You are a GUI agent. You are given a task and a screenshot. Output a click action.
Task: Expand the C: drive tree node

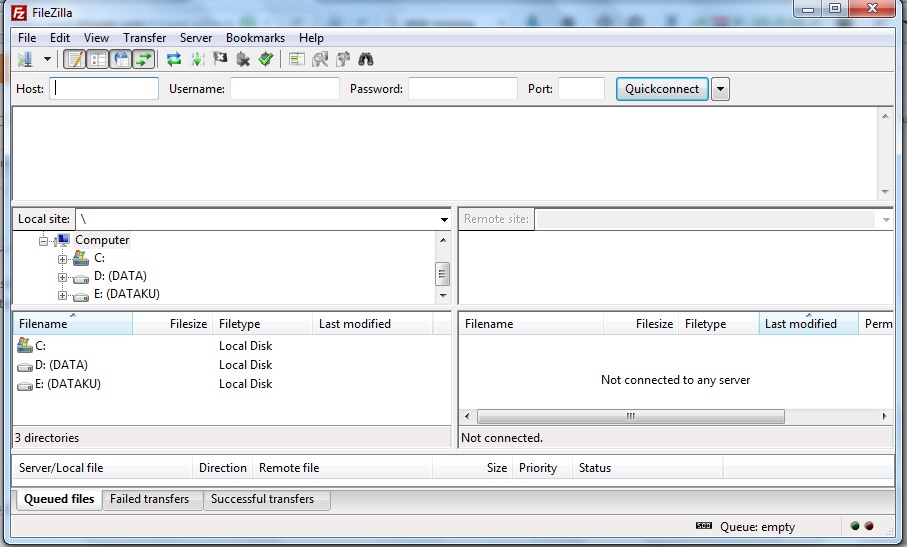(x=62, y=259)
